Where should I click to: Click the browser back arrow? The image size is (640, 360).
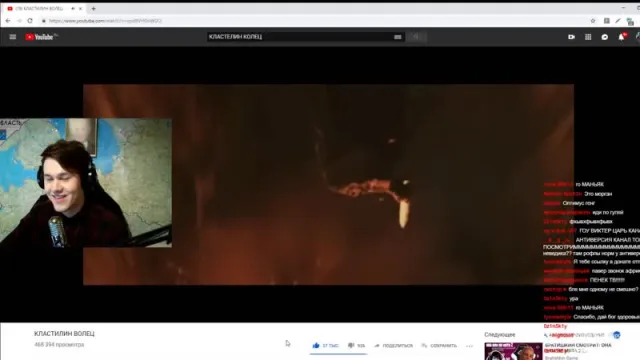(8, 20)
